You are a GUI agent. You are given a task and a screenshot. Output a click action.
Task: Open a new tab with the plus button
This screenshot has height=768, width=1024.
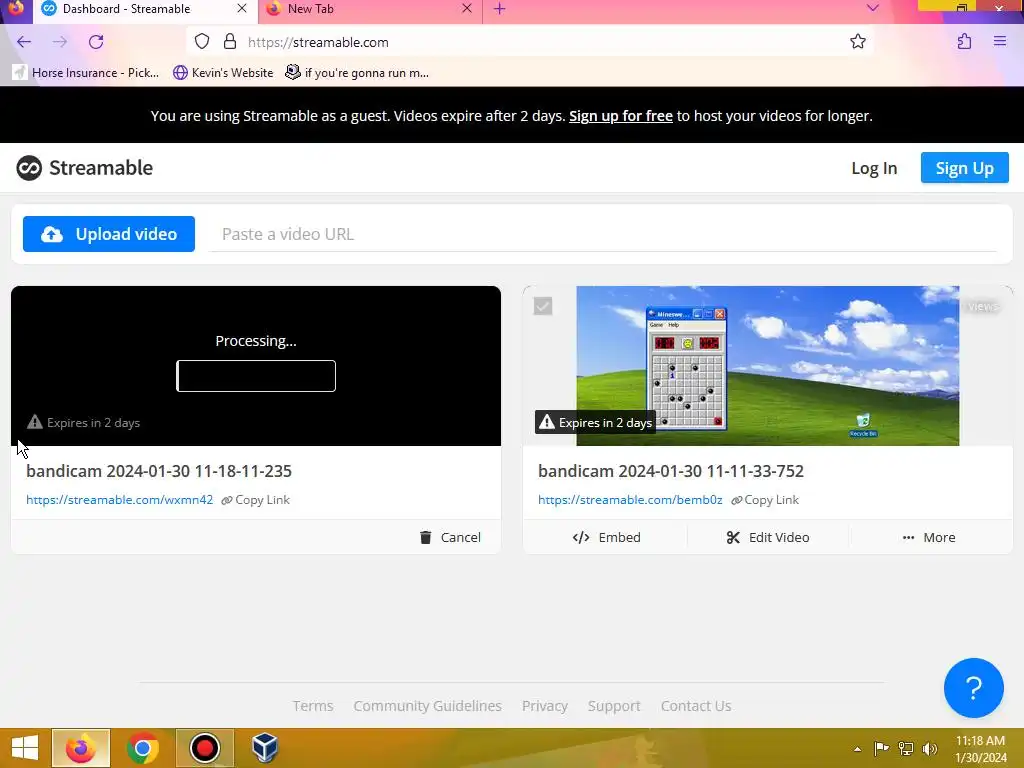click(x=500, y=8)
